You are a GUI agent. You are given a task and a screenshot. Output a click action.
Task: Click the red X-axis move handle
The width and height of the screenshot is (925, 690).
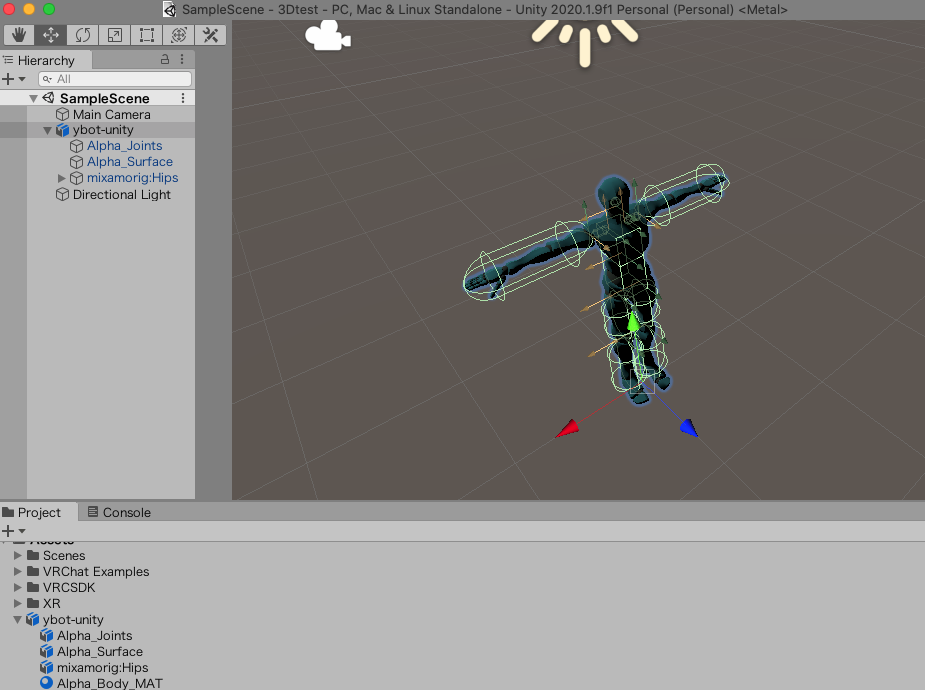(568, 428)
